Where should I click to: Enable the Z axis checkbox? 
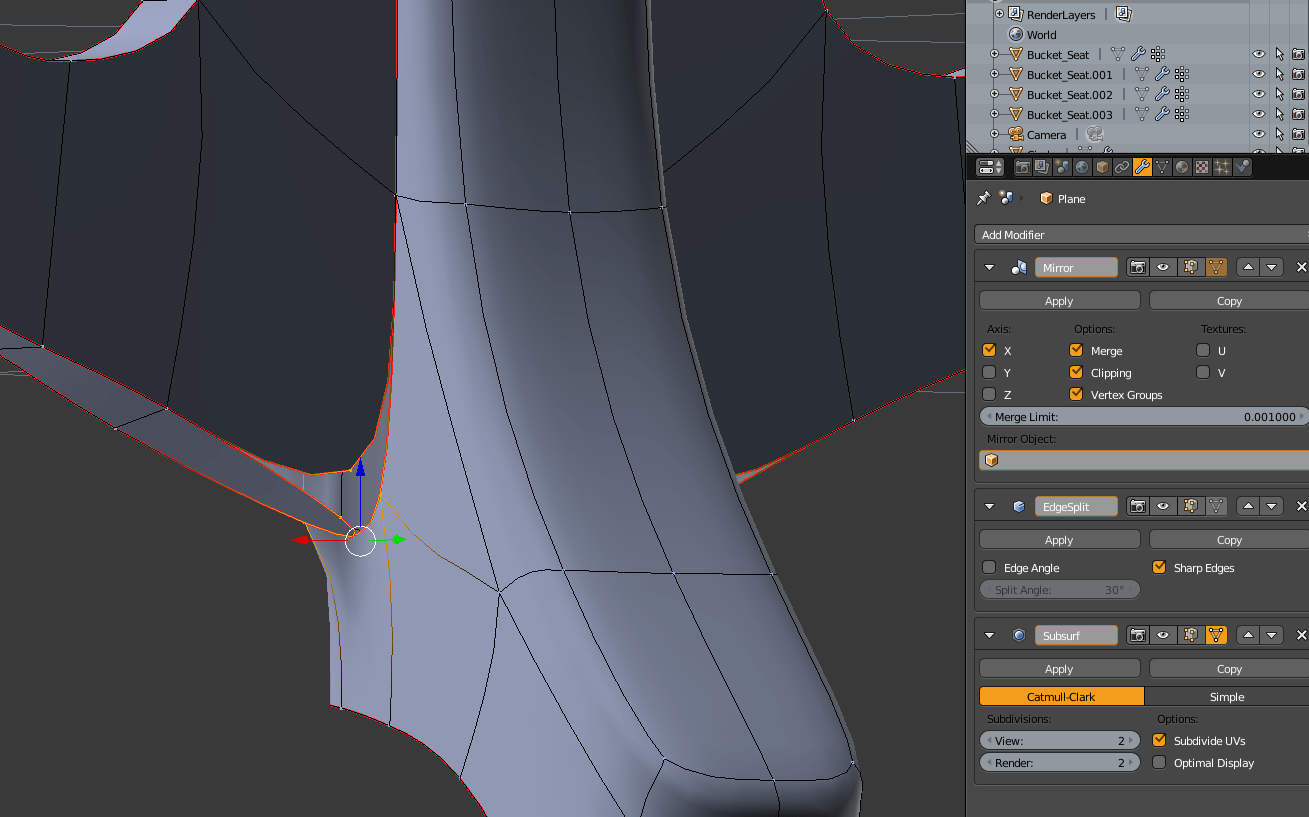pyautogui.click(x=989, y=394)
